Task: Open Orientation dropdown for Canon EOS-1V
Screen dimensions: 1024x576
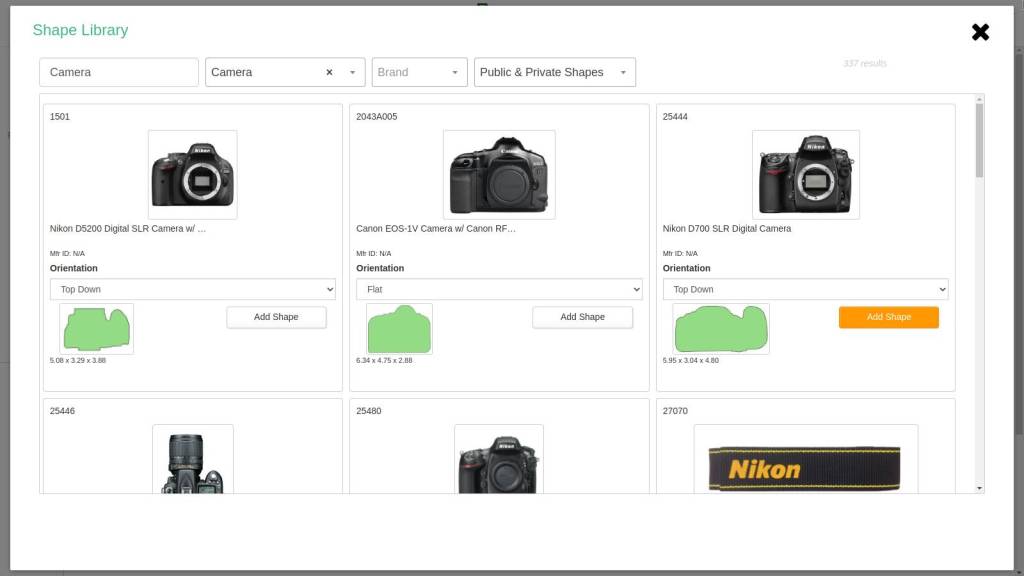Action: [499, 289]
